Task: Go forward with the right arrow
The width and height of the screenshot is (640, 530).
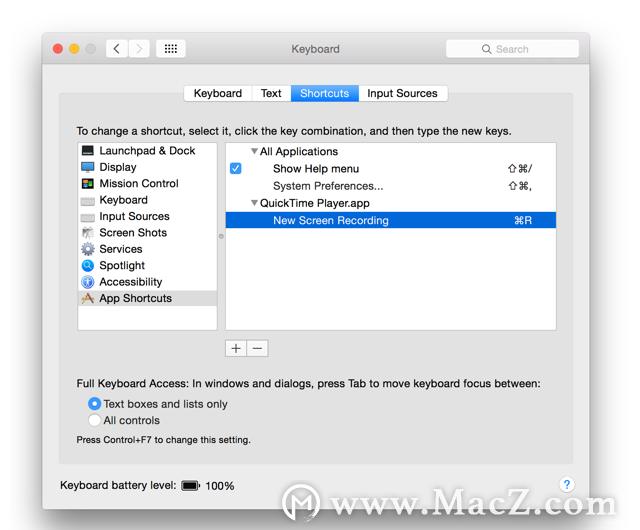Action: point(139,49)
